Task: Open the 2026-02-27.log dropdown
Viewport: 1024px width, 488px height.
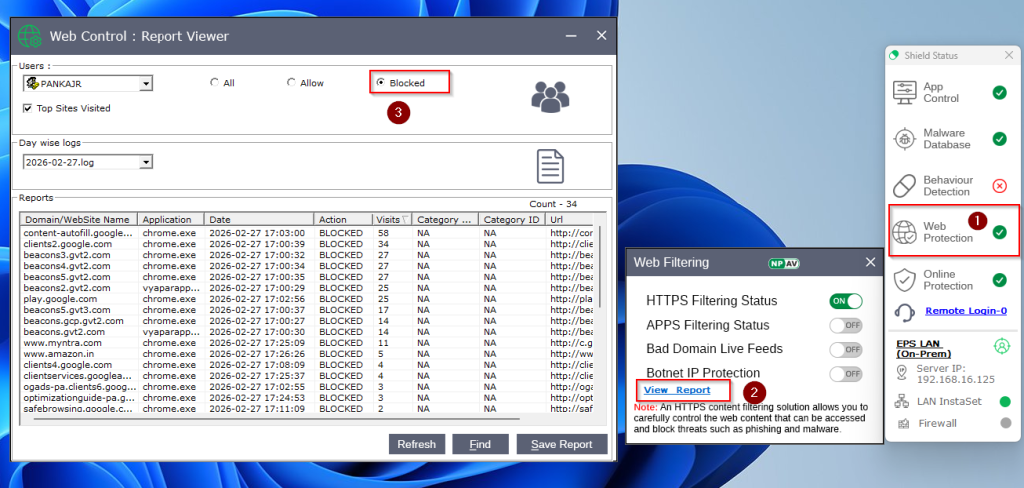Action: click(x=146, y=162)
